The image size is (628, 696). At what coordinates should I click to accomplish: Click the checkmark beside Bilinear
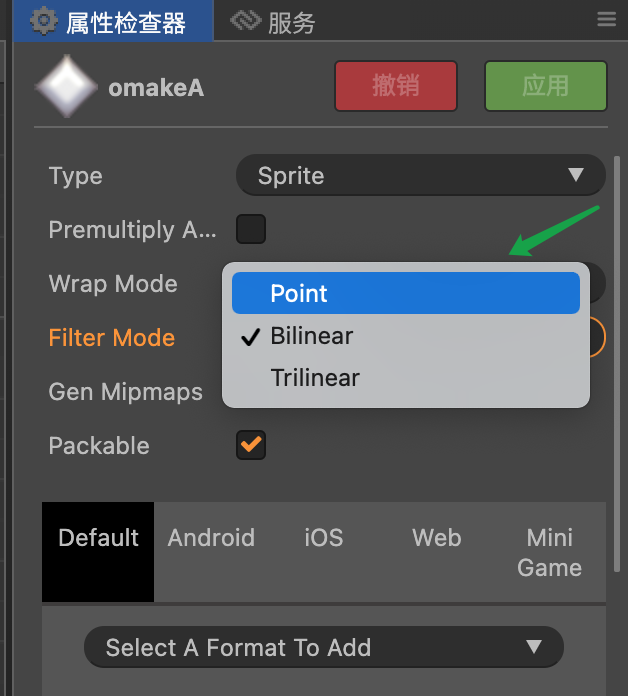pyautogui.click(x=251, y=337)
